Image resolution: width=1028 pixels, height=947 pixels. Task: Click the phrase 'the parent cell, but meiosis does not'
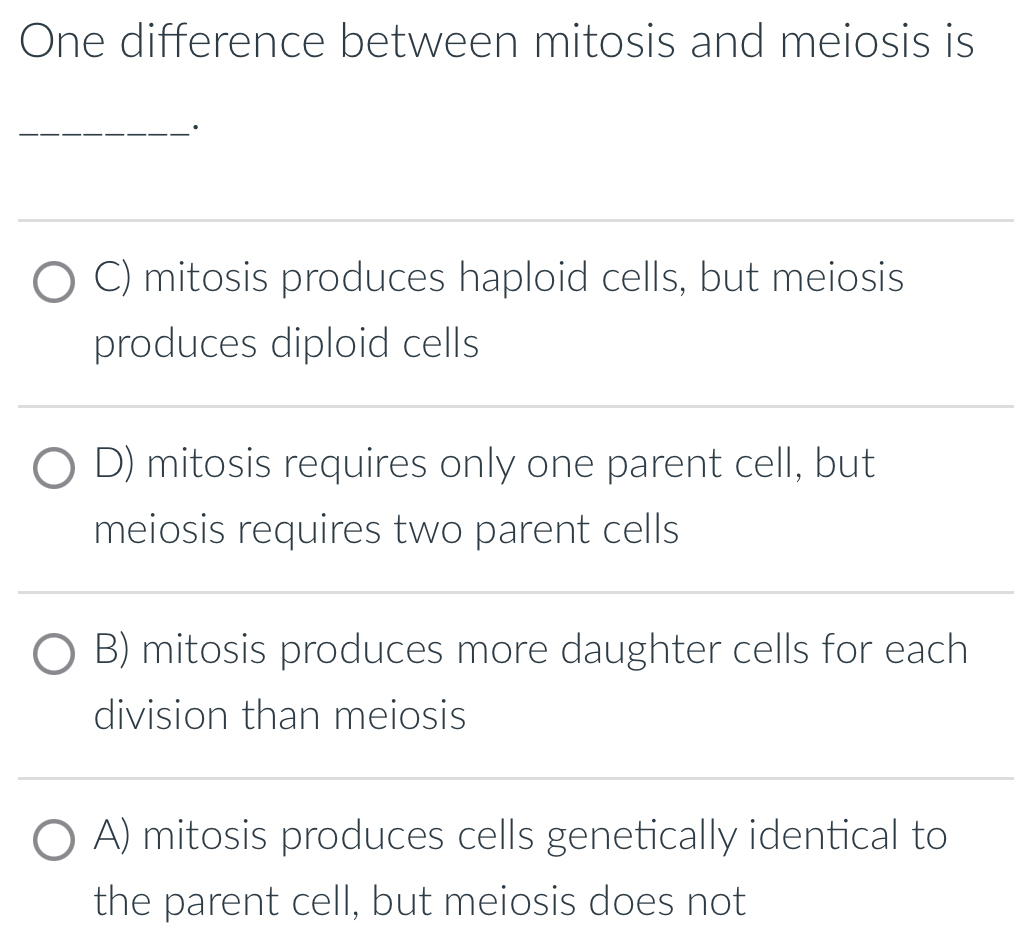pos(419,902)
